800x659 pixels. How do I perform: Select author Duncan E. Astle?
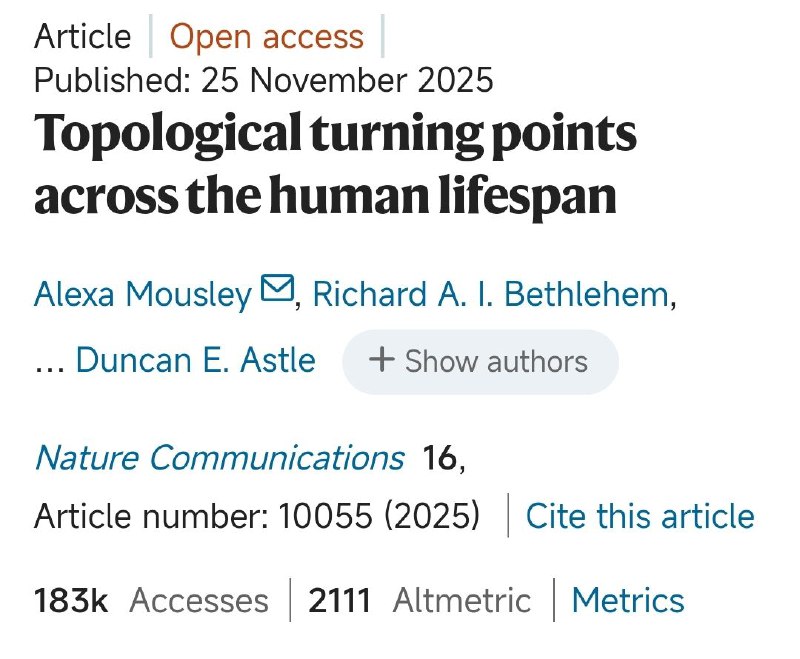pyautogui.click(x=195, y=360)
